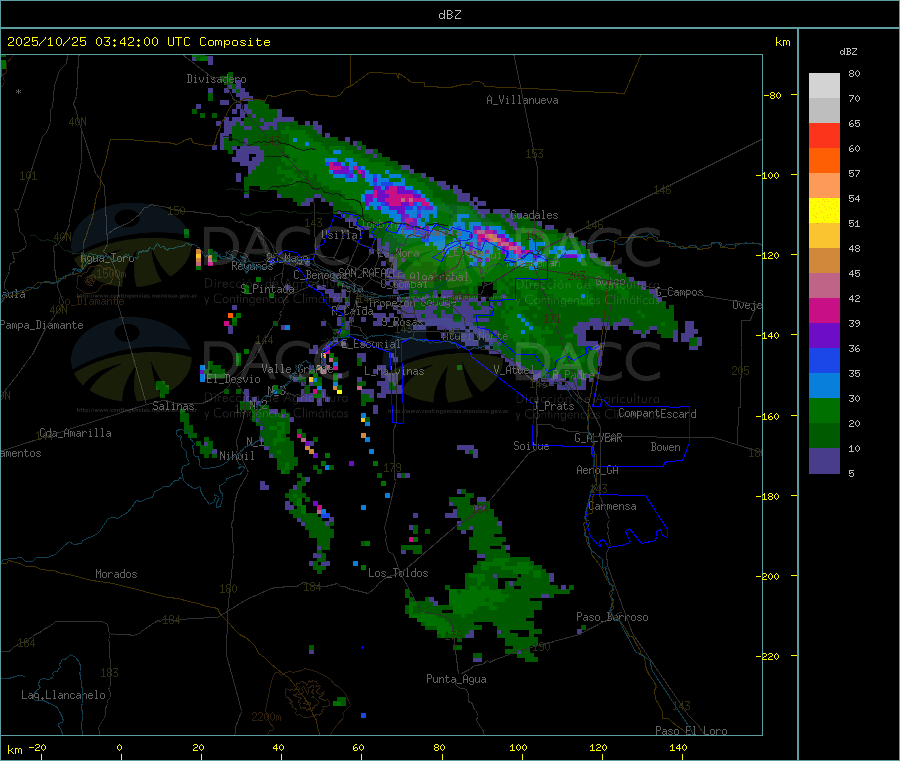Click the 5 value in dBZ legend
This screenshot has width=900, height=761.
pos(851,473)
